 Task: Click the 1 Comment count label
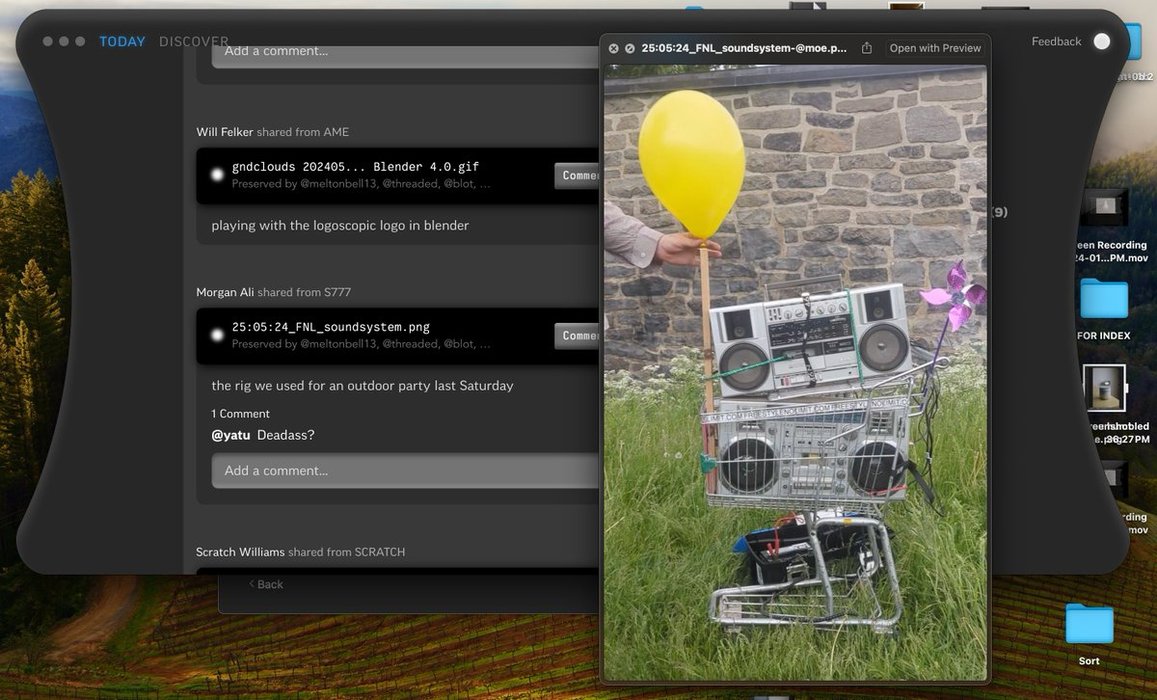point(241,414)
